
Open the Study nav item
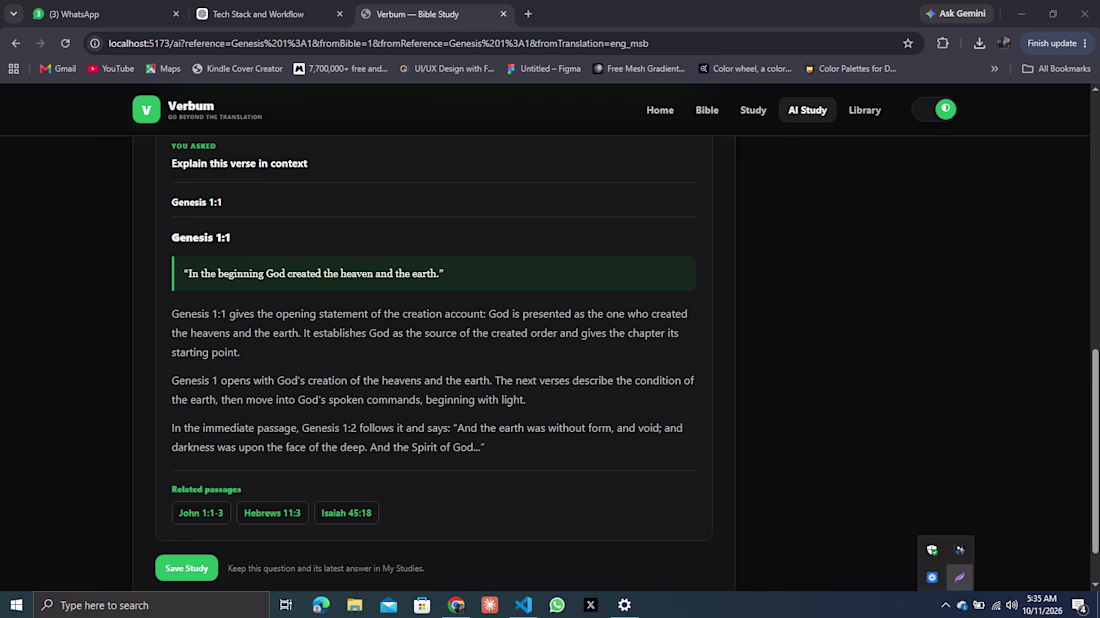point(753,110)
